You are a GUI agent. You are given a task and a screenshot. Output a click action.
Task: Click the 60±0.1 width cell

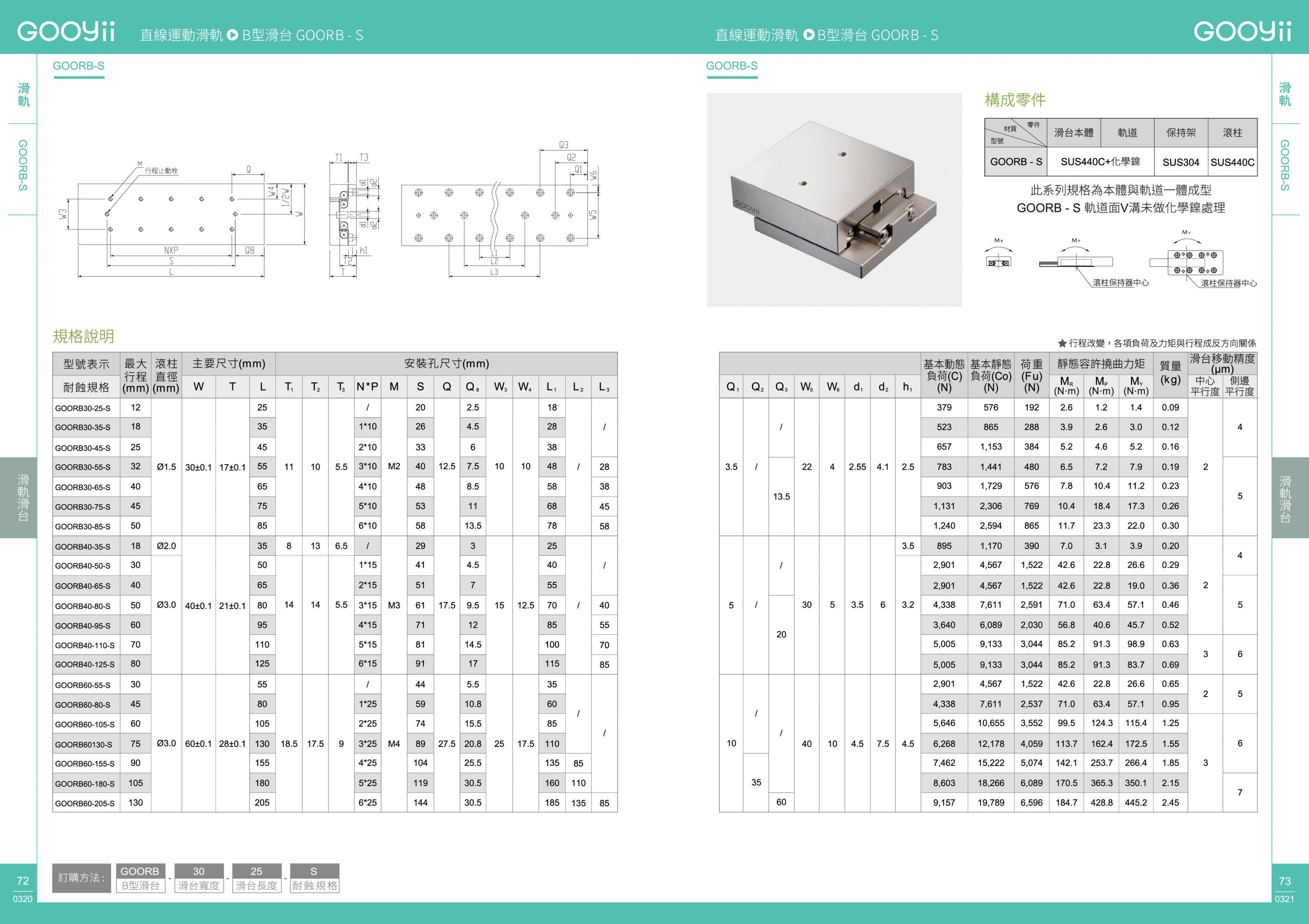click(198, 744)
